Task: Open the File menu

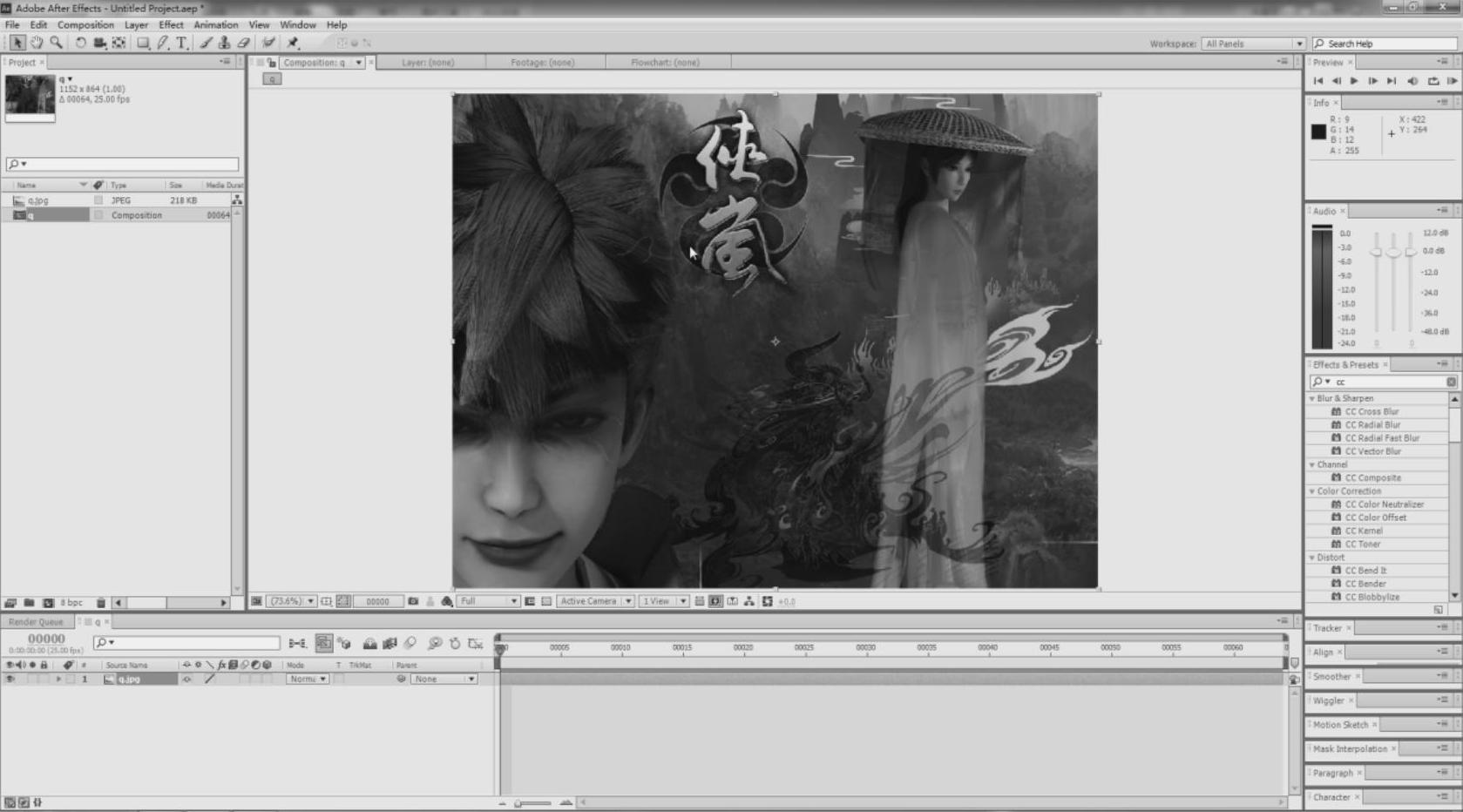Action: coord(12,25)
